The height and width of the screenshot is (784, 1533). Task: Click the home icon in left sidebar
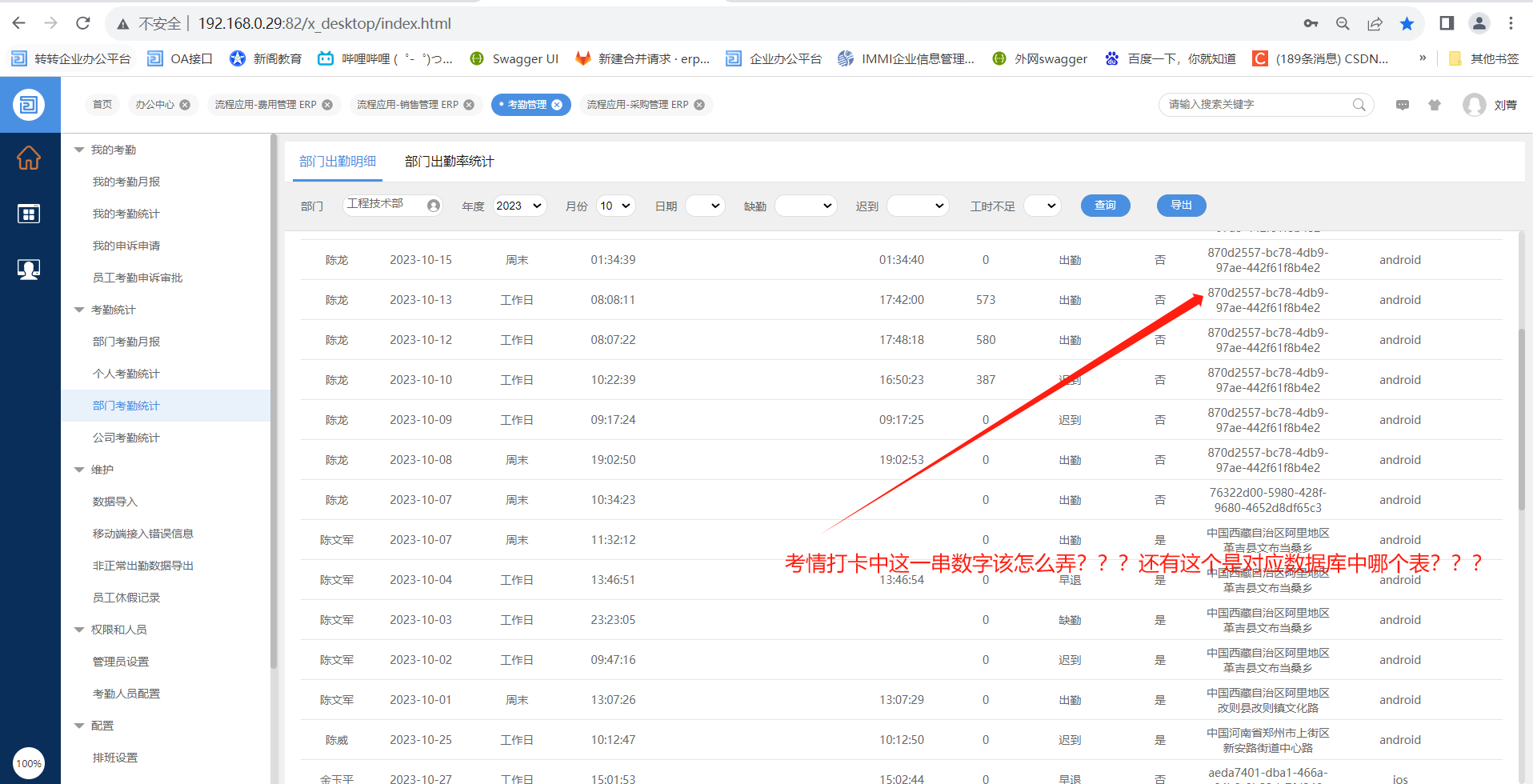[29, 158]
